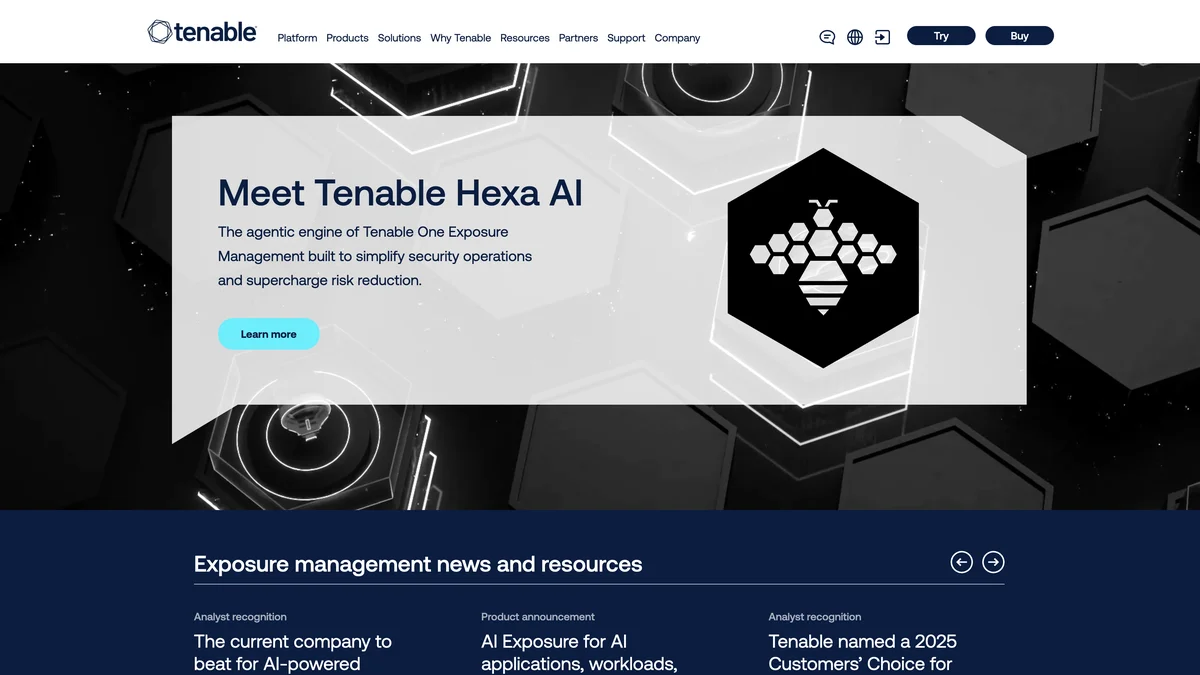Click the Tenable logo
The width and height of the screenshot is (1200, 675).
tap(202, 32)
